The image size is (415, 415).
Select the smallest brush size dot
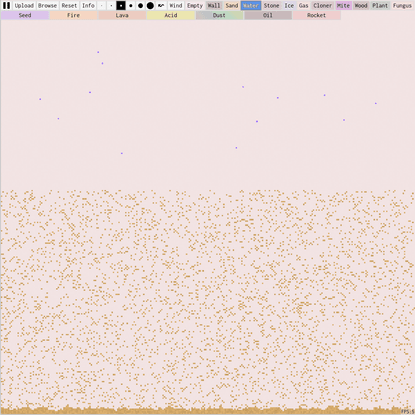[102, 5]
